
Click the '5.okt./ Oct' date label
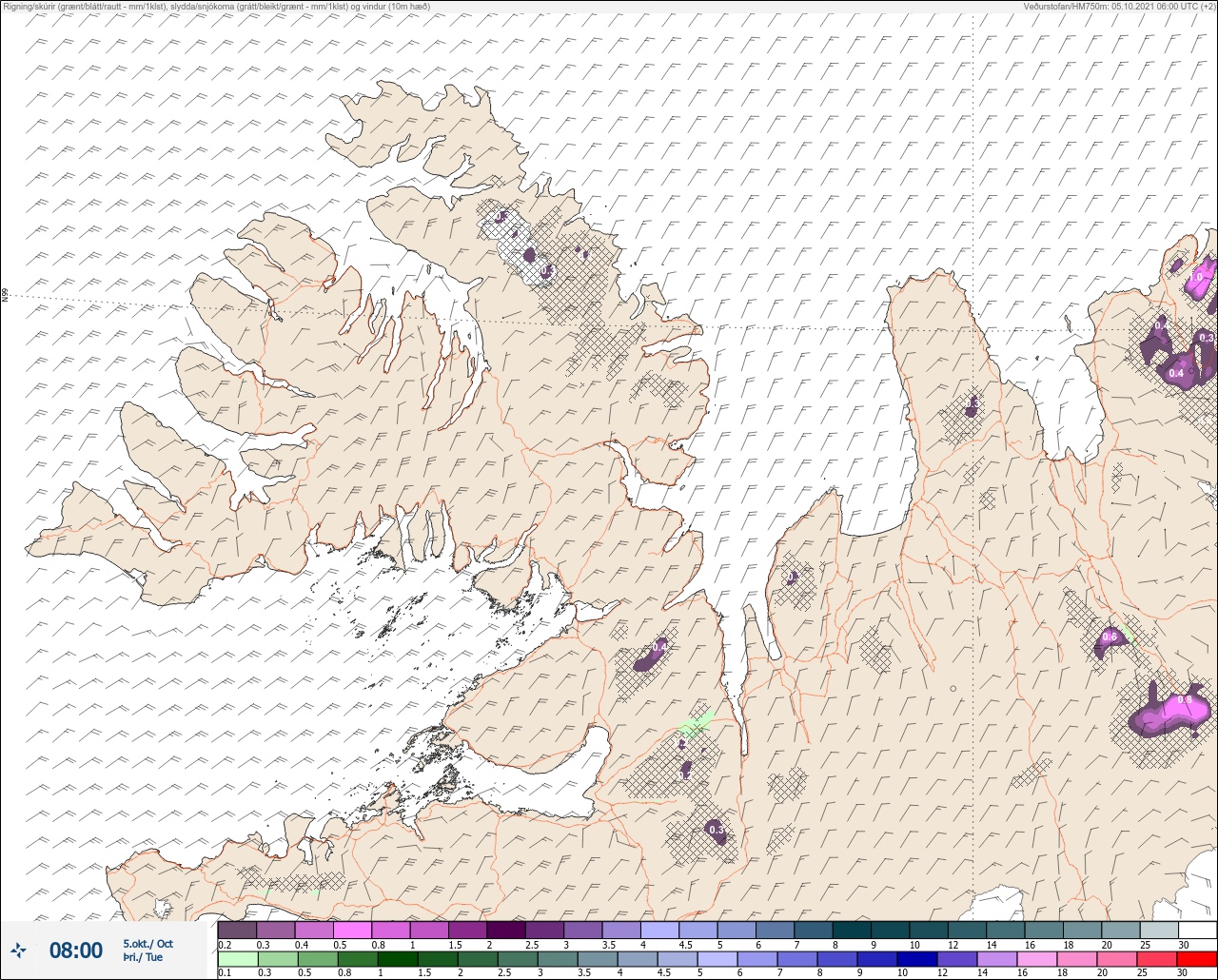[147, 943]
